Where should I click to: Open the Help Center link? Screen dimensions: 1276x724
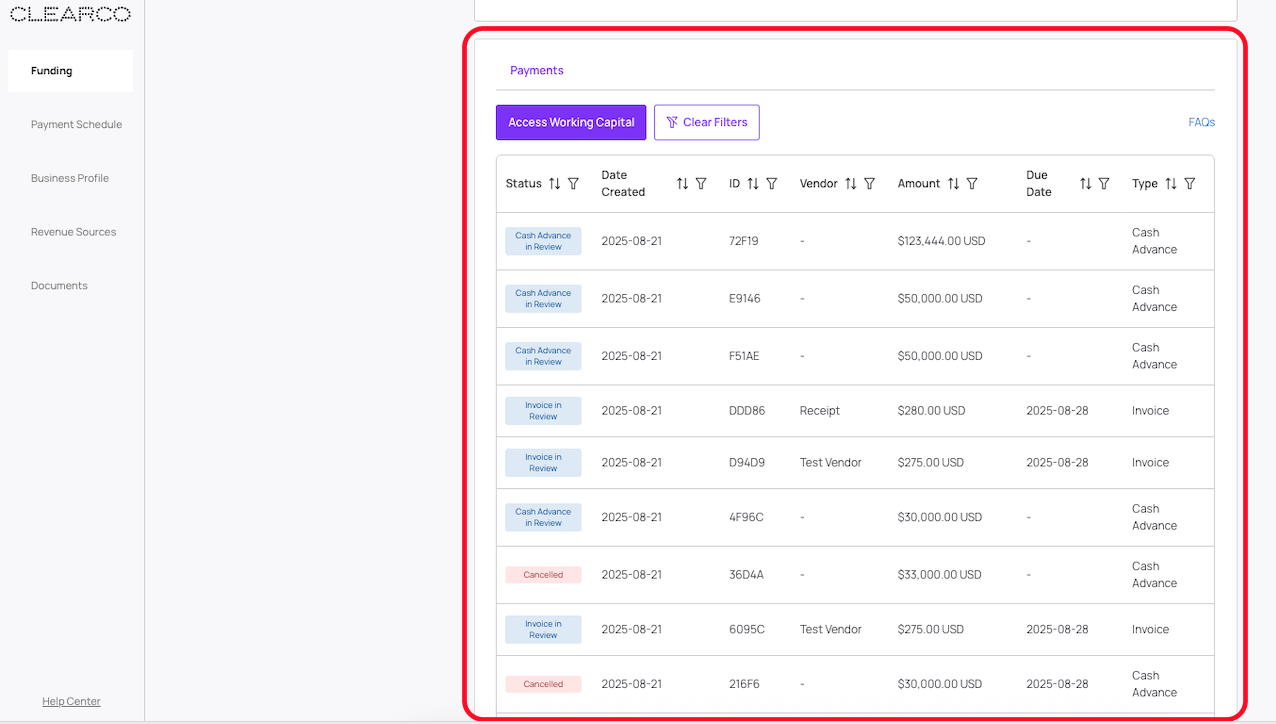click(x=71, y=701)
